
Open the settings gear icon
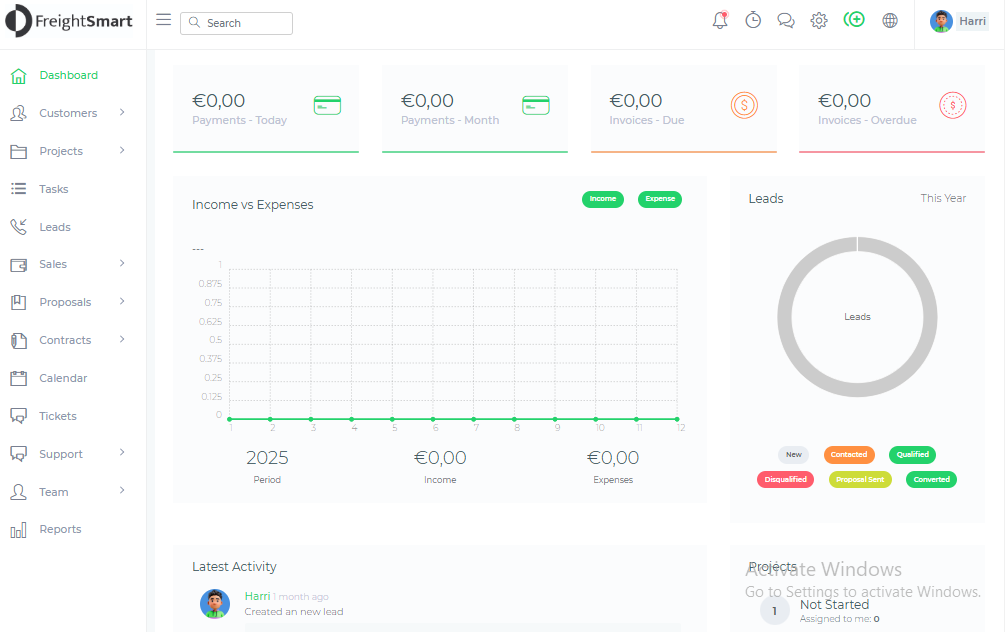819,21
